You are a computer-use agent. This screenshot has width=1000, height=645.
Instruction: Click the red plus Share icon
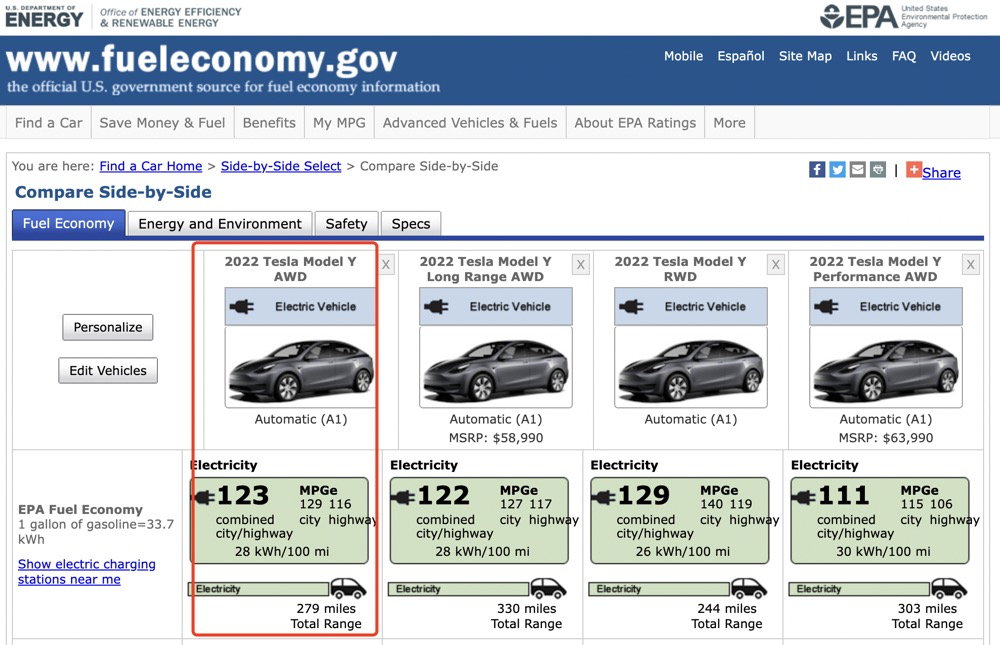point(913,170)
